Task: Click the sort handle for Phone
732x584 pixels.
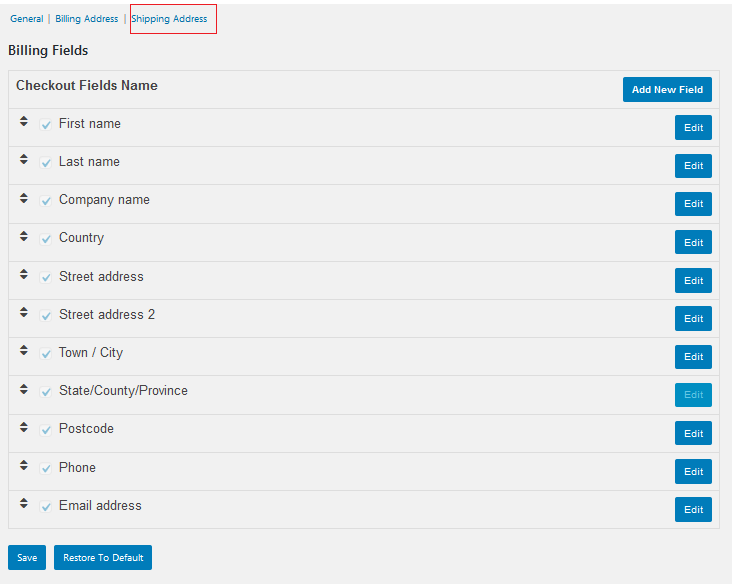Action: click(x=24, y=465)
